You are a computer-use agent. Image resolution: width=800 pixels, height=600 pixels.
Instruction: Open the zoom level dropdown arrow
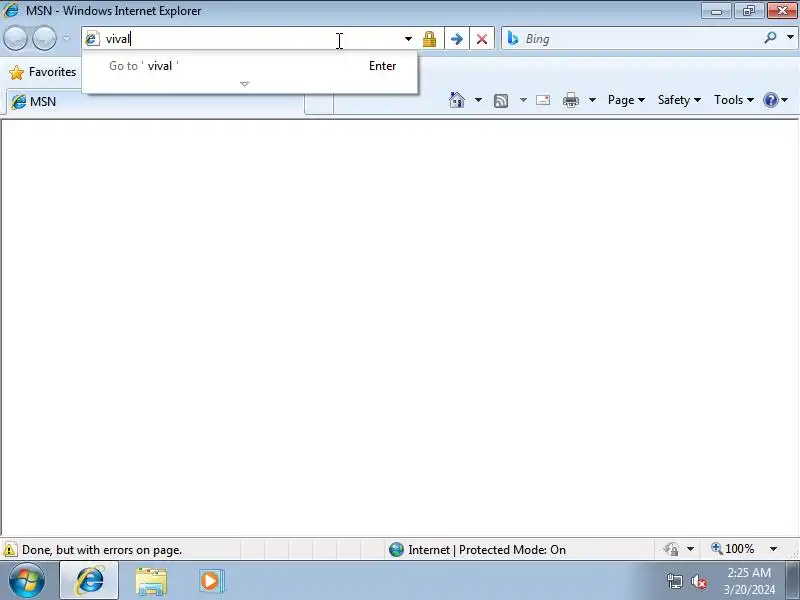(x=773, y=549)
